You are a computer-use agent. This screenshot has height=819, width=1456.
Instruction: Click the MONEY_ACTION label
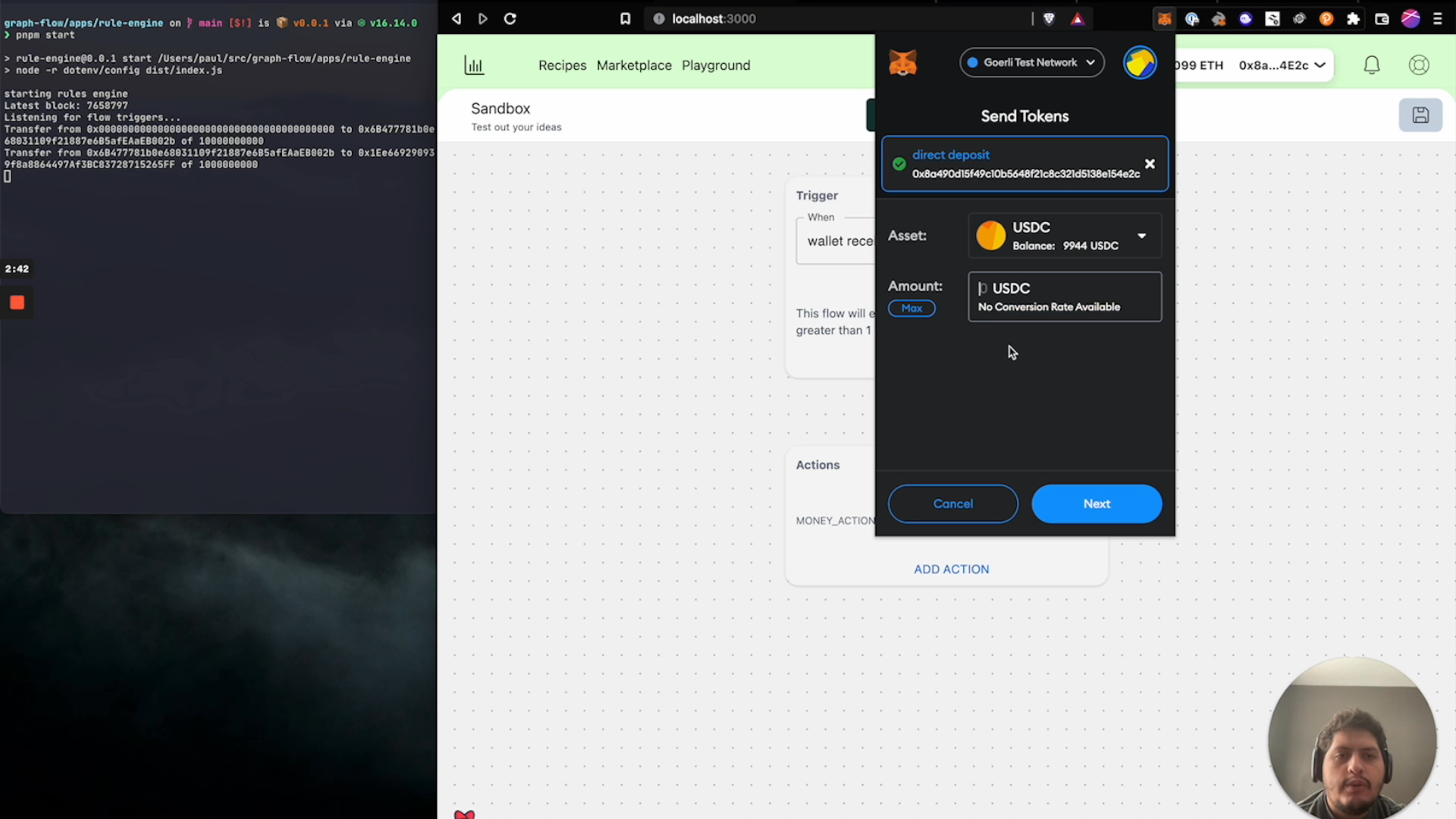click(x=835, y=521)
